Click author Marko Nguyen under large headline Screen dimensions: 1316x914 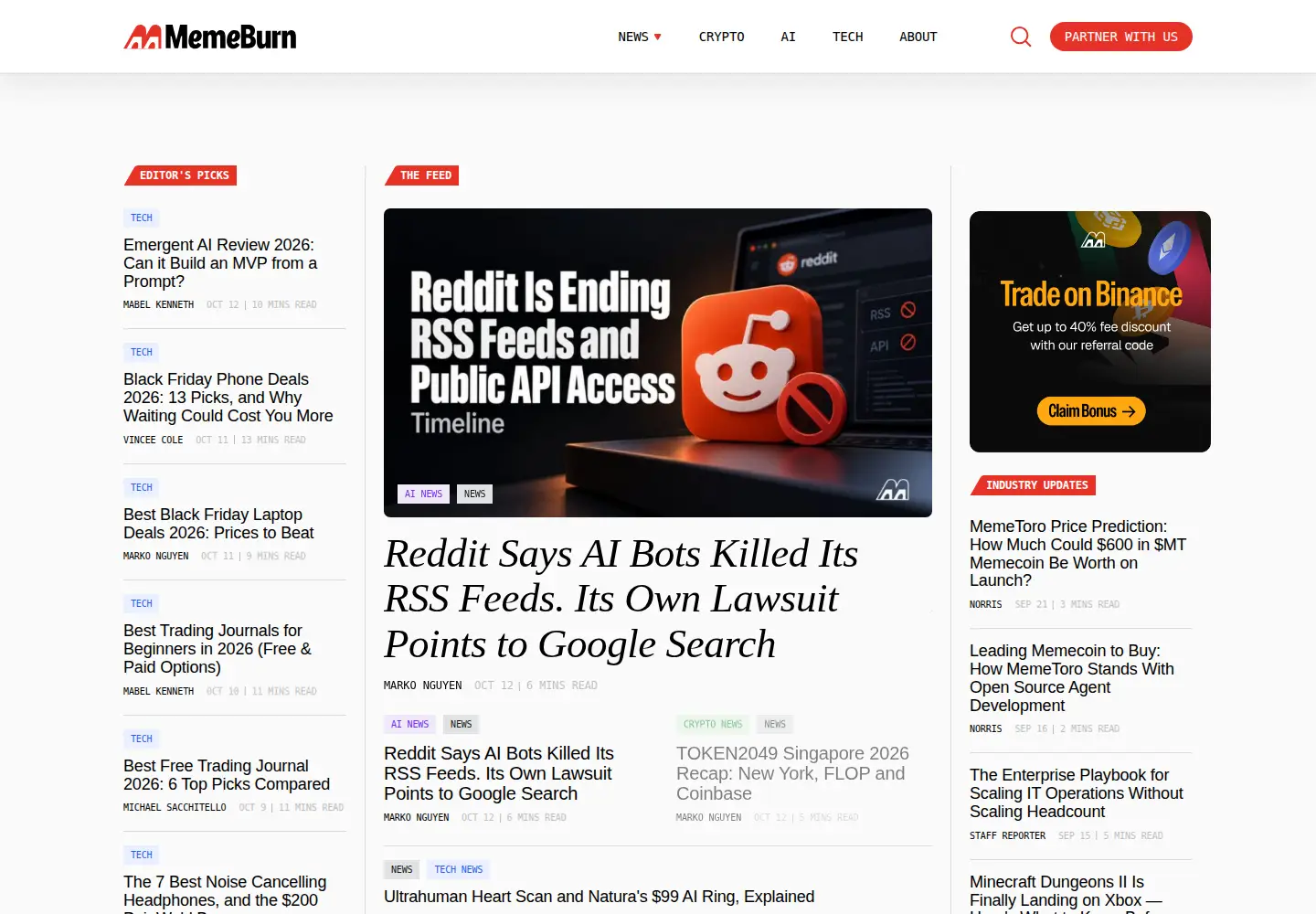(x=423, y=685)
